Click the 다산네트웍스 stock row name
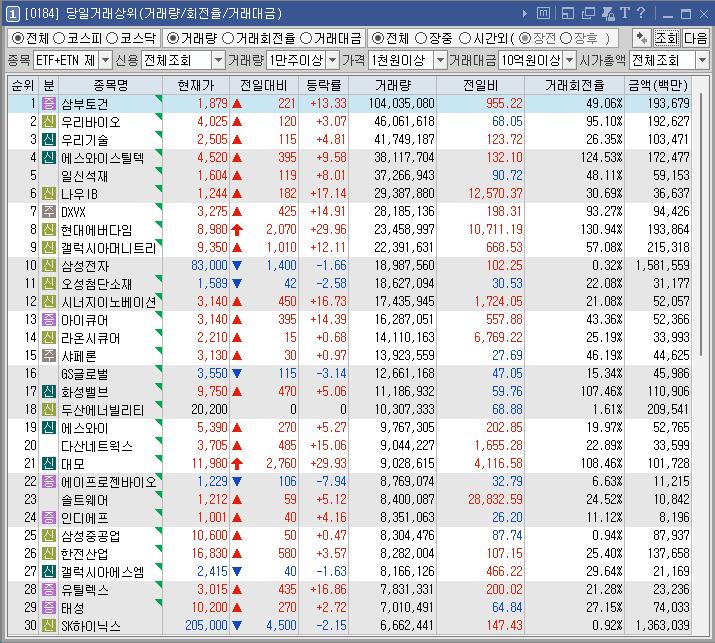The image size is (715, 643). [97, 446]
